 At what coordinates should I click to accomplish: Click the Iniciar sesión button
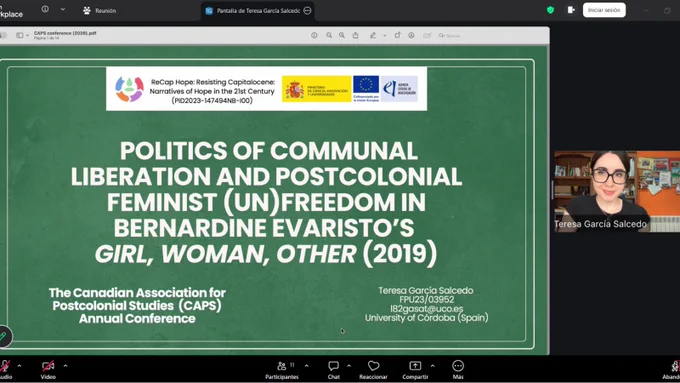coord(604,10)
